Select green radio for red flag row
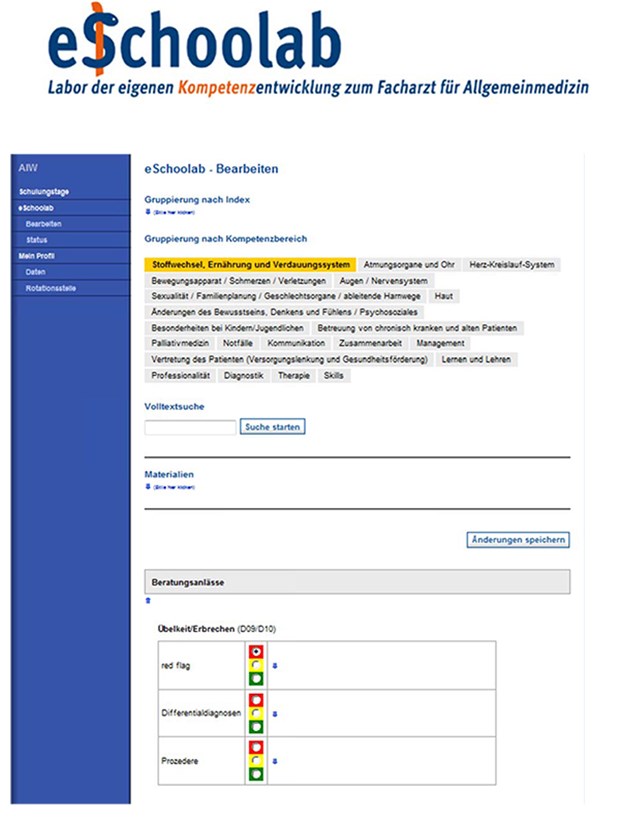Image resolution: width=620 pixels, height=823 pixels. point(256,679)
